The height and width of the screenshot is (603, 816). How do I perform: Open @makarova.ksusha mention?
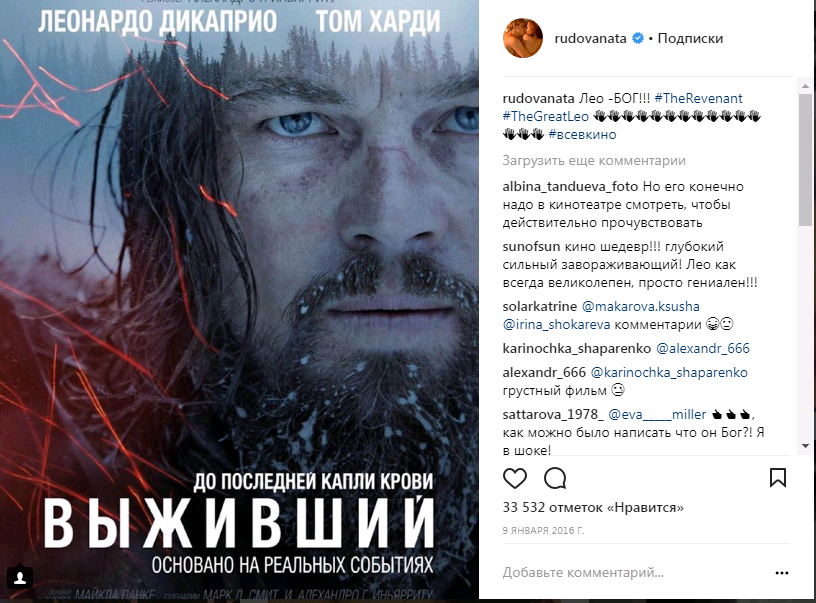(x=641, y=306)
